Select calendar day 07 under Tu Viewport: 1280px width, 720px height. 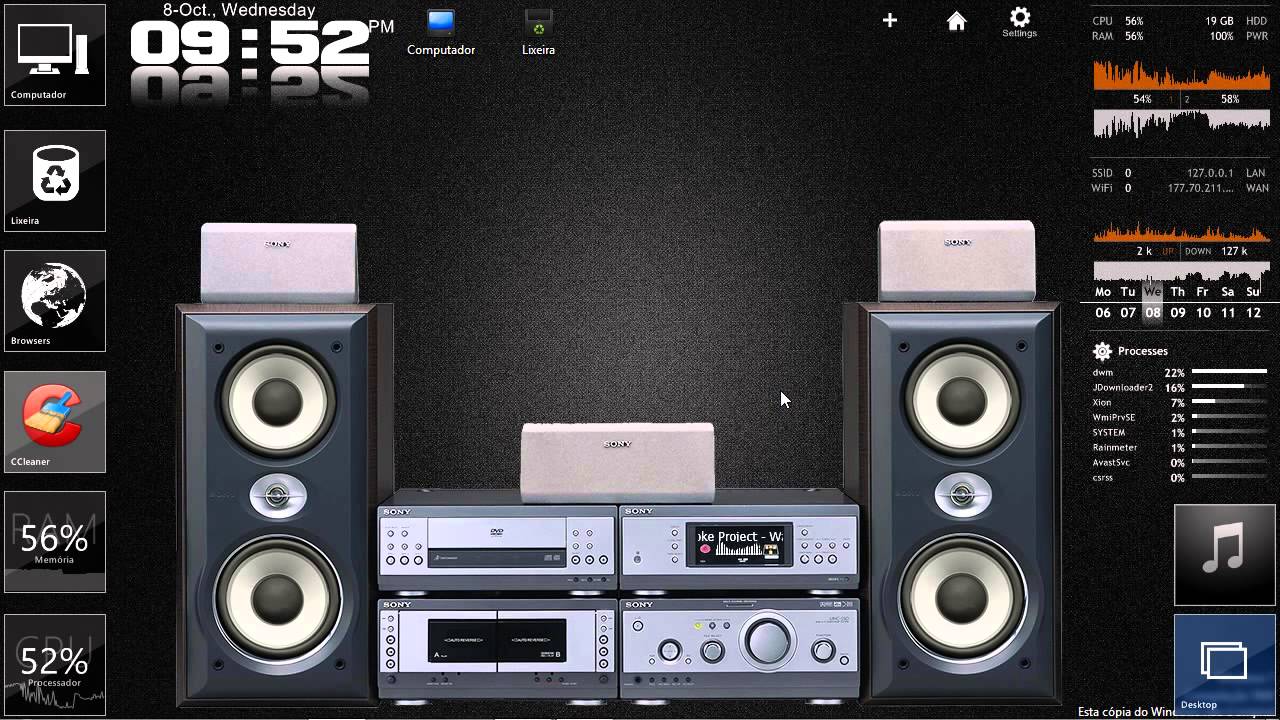[1128, 313]
